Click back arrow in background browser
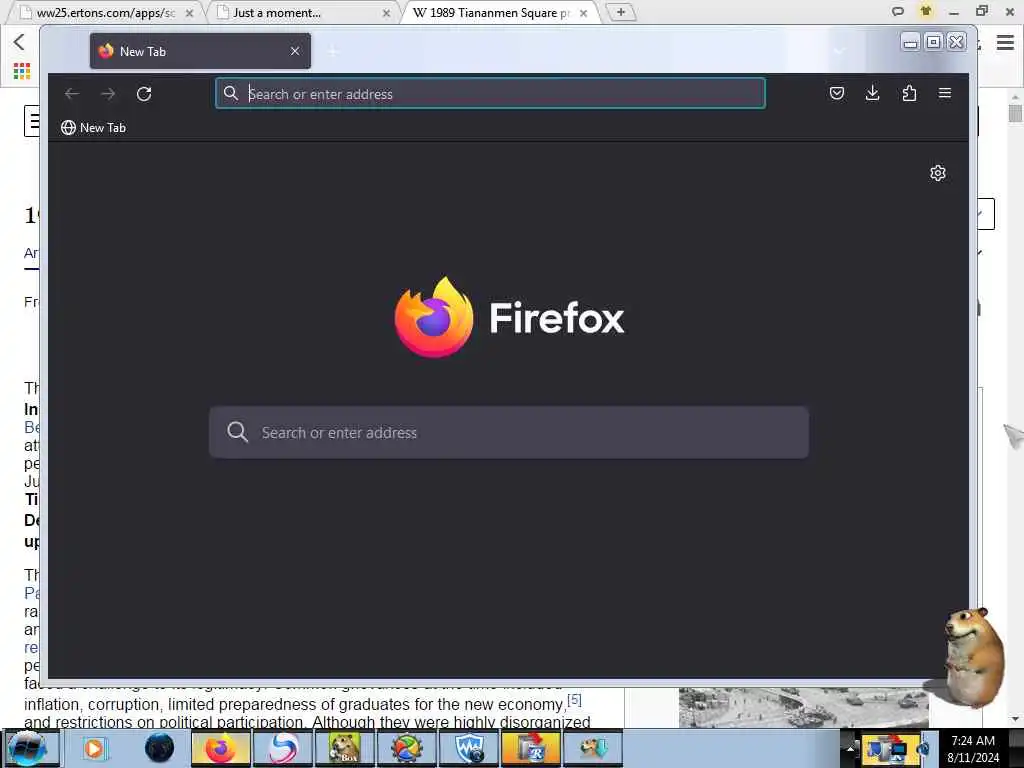 click(x=19, y=42)
